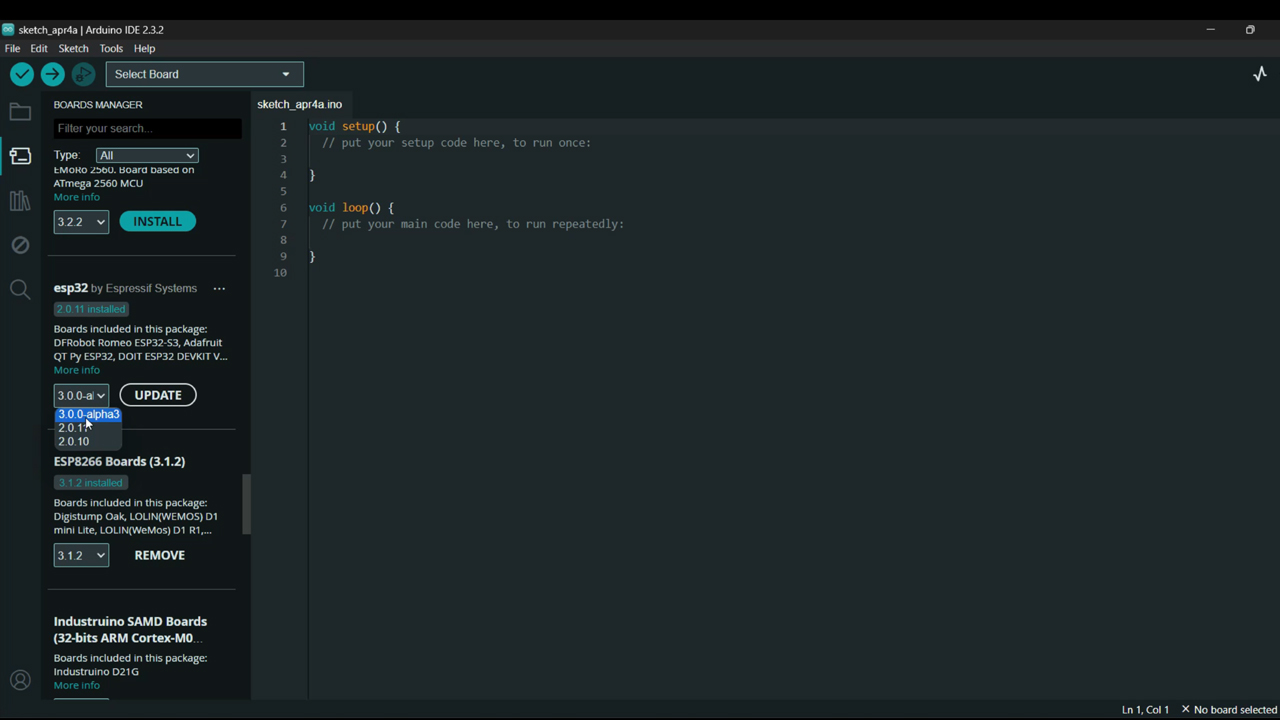Viewport: 1280px width, 720px height.
Task: Click the esp32 boards included description
Action: click(x=140, y=342)
